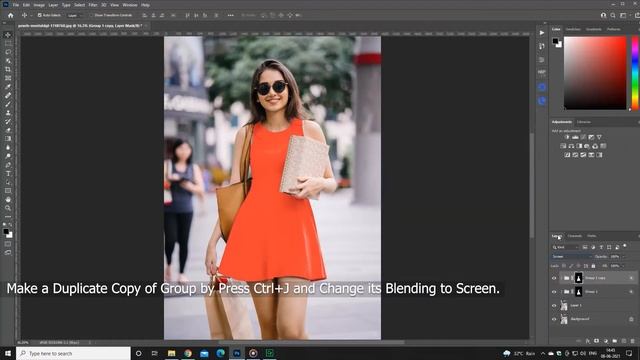
Task: Select the Zoom tool
Action: click(8, 208)
